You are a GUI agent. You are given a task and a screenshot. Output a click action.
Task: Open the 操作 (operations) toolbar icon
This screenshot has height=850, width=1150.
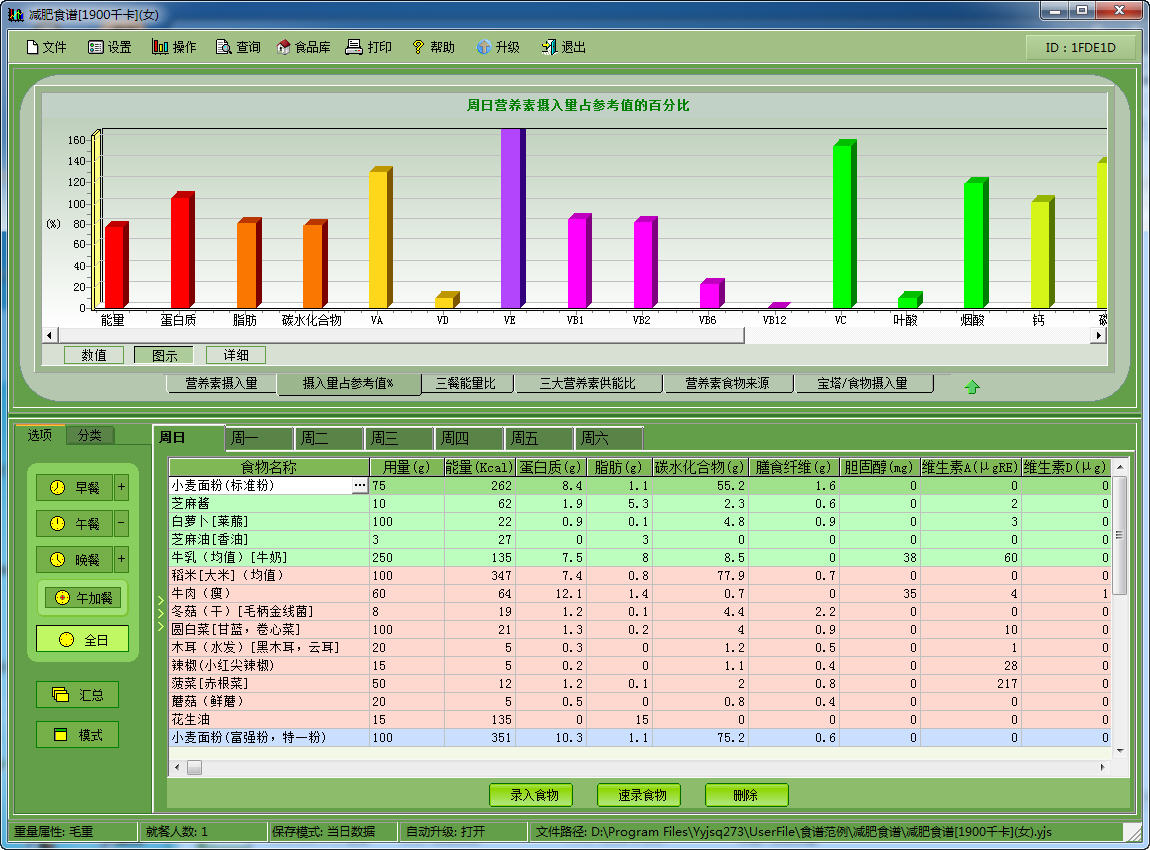click(172, 46)
